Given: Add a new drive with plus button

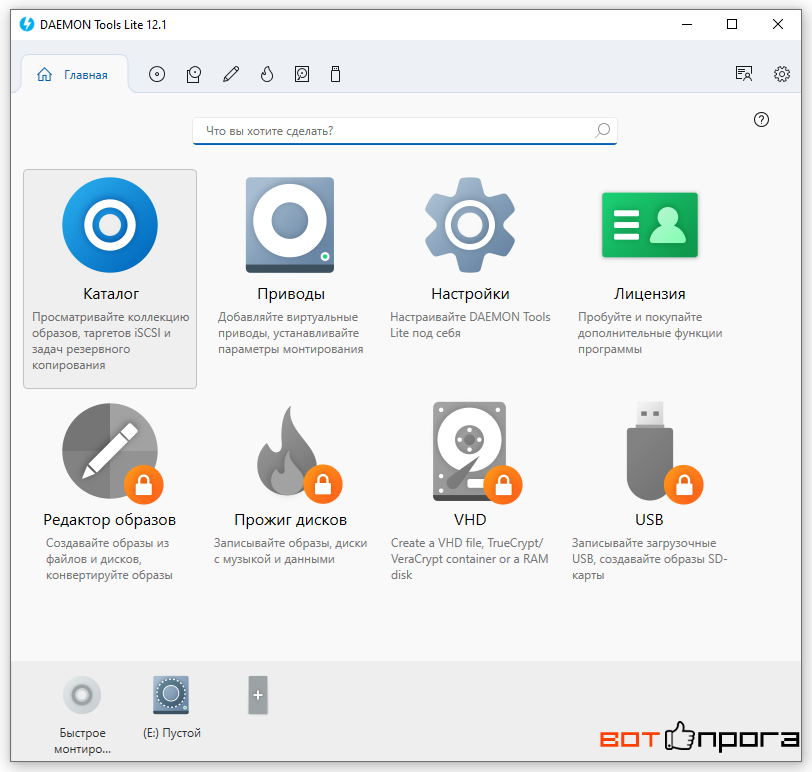Looking at the screenshot, I should 258,695.
